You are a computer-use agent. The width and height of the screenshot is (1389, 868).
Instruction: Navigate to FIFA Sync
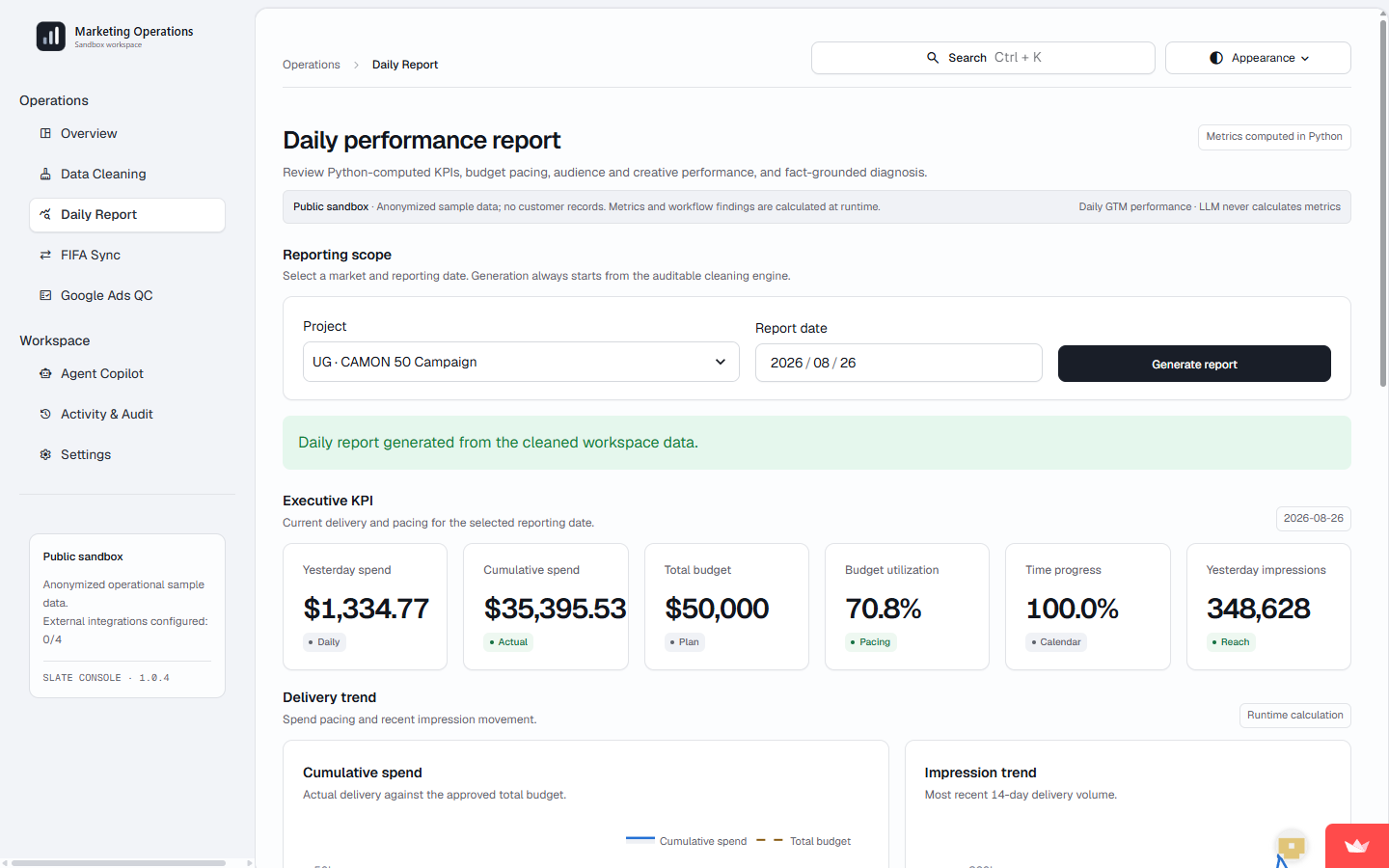pyautogui.click(x=127, y=255)
